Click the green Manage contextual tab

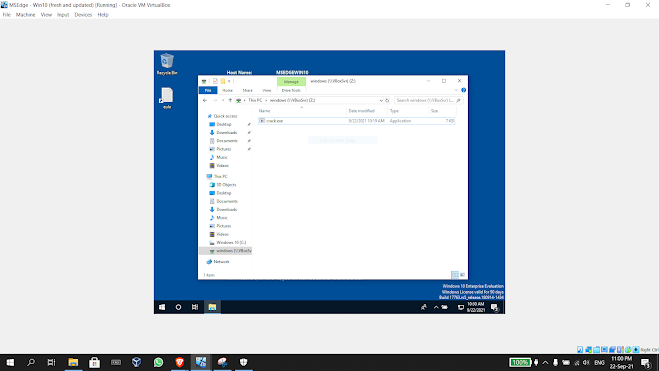291,82
